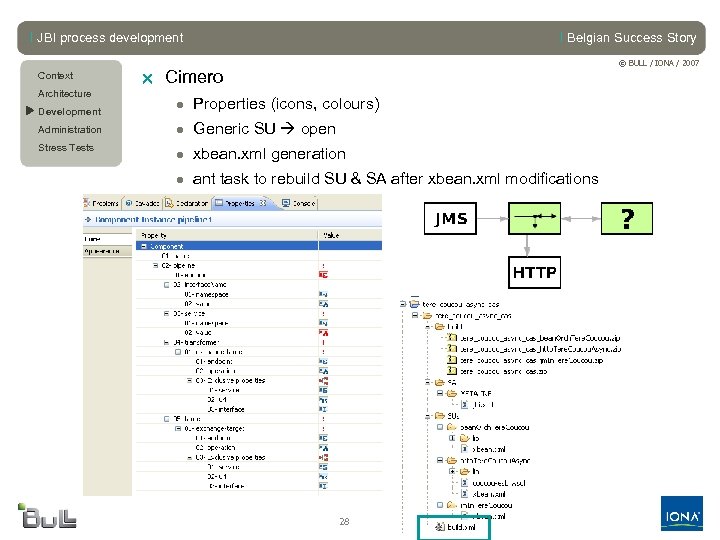Click beanOrchTereCoucou.zip file icon
Image resolution: width=720 pixels, height=540 pixels.
click(x=452, y=338)
